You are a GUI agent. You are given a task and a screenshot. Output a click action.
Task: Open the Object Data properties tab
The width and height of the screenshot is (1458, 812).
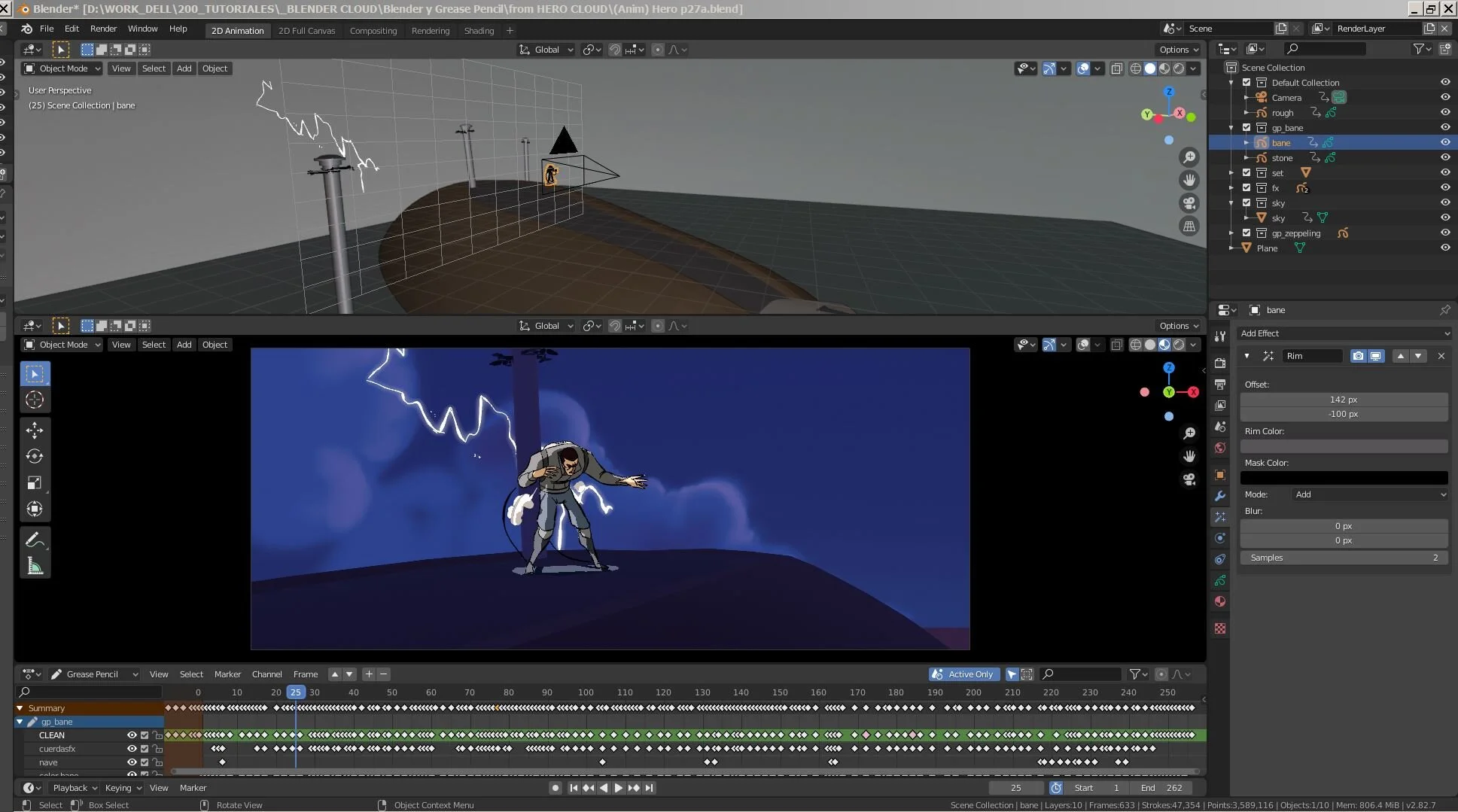click(1220, 580)
